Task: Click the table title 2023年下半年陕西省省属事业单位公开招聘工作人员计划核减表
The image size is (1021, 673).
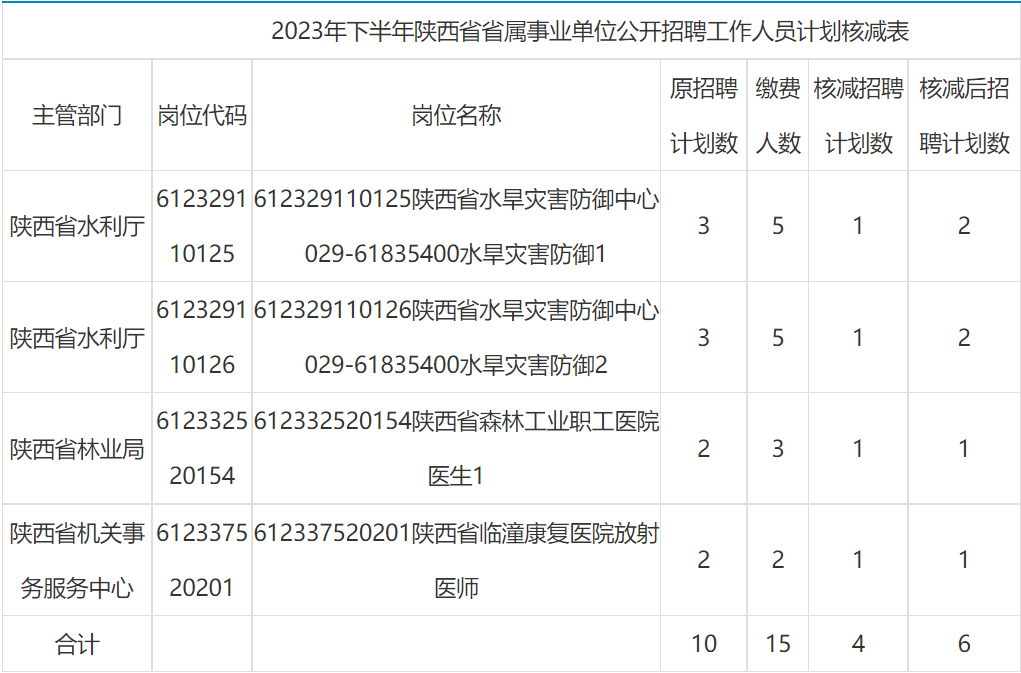Action: (590, 32)
